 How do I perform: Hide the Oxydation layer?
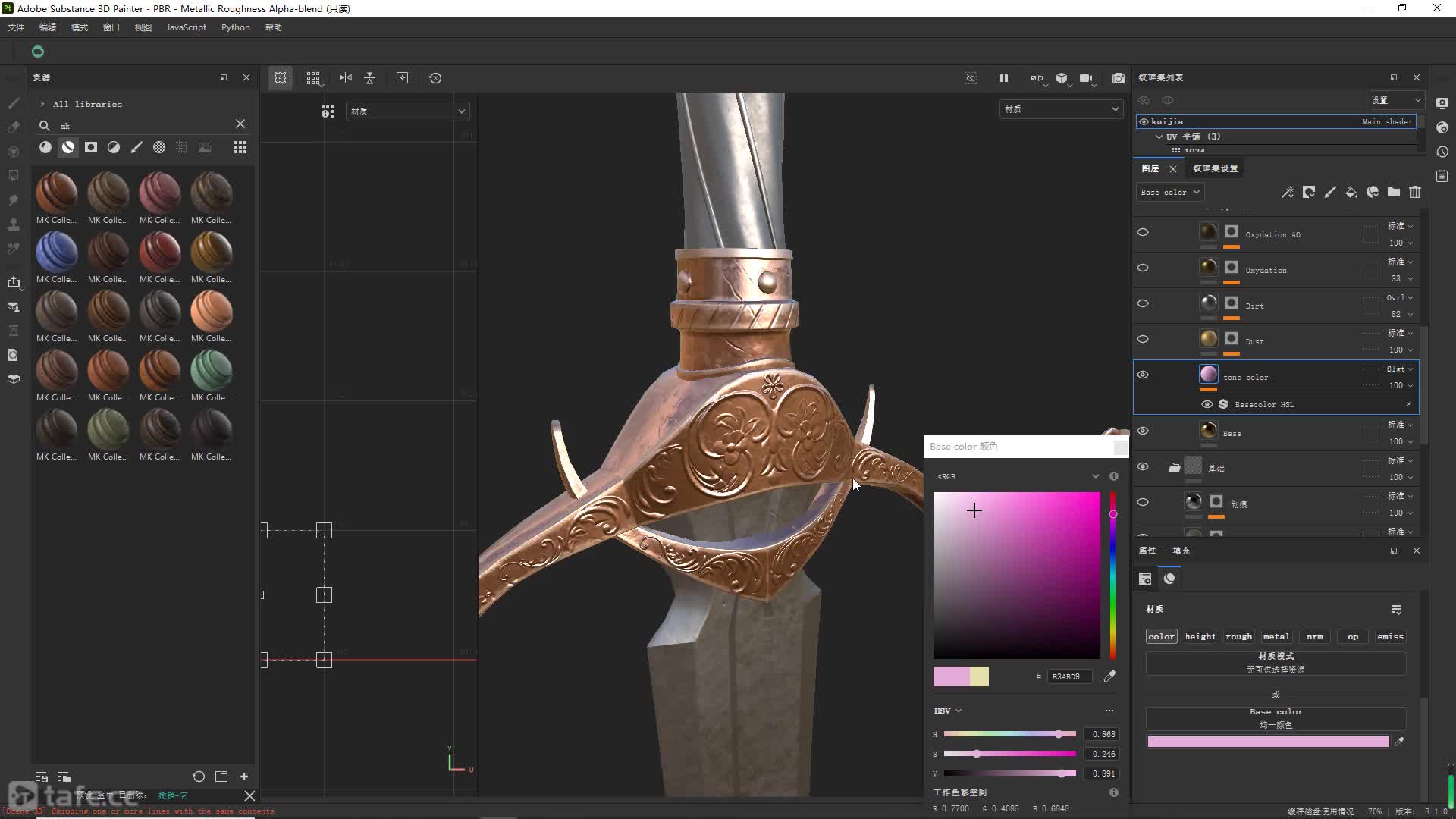click(x=1143, y=268)
